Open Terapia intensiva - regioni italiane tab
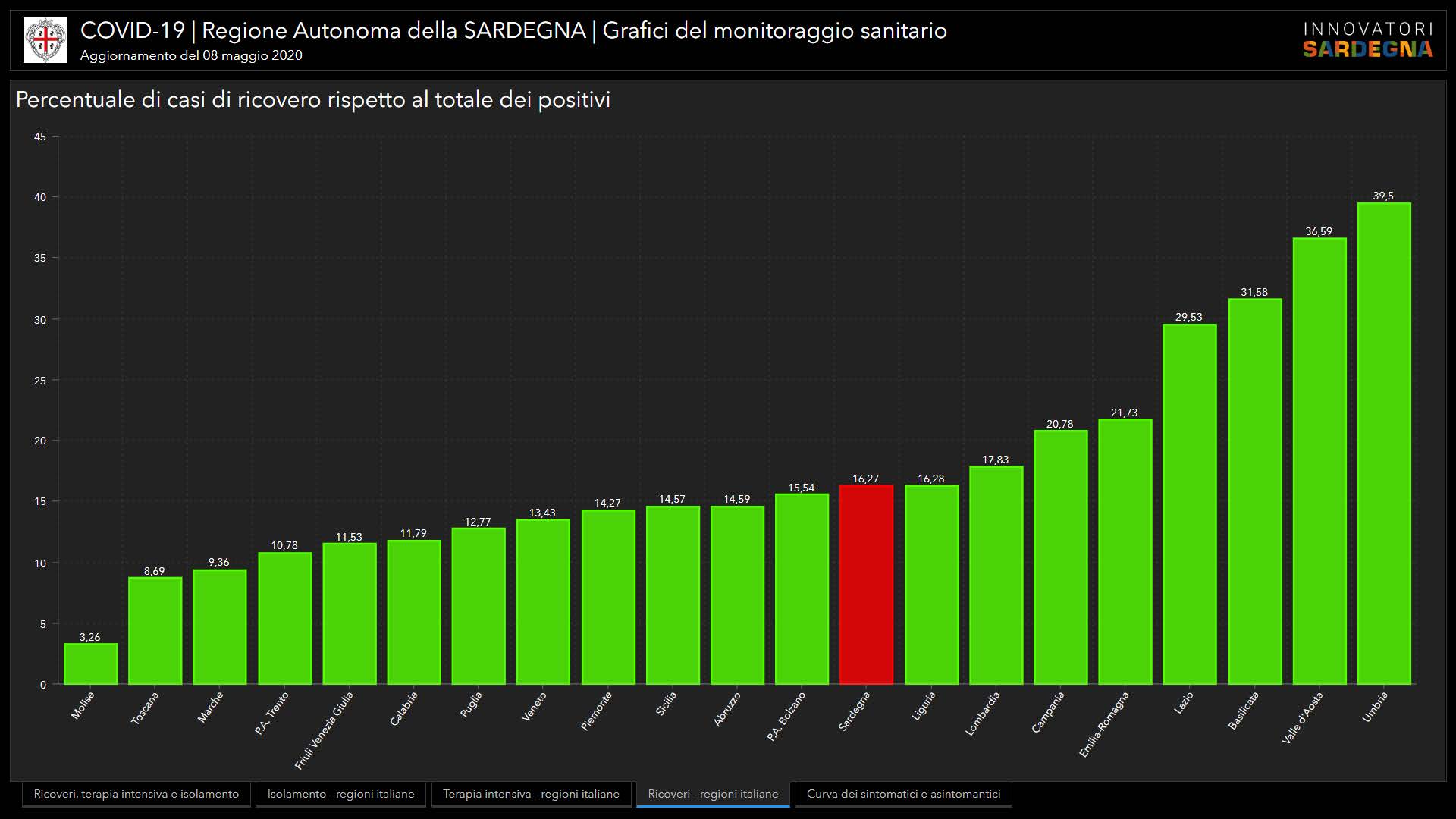 [531, 794]
